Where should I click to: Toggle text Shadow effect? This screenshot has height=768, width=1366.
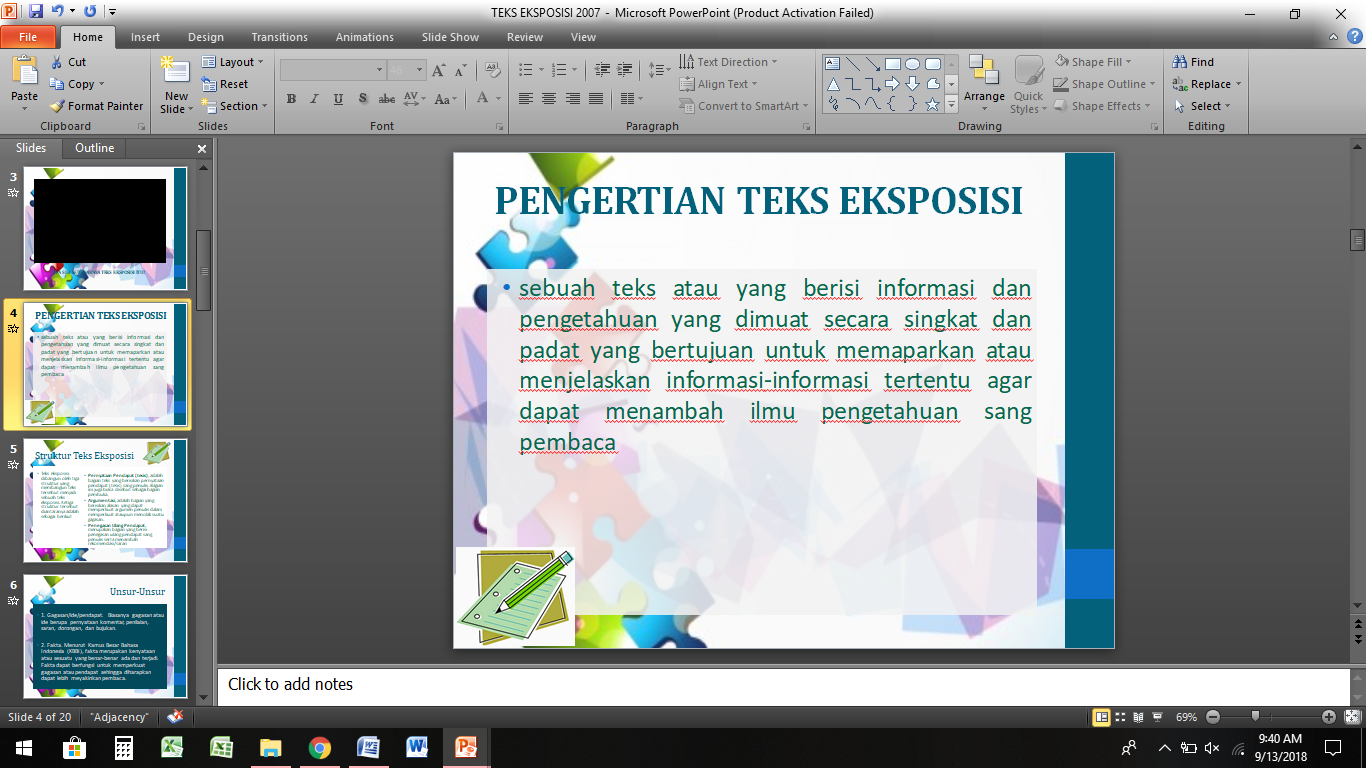tap(362, 99)
